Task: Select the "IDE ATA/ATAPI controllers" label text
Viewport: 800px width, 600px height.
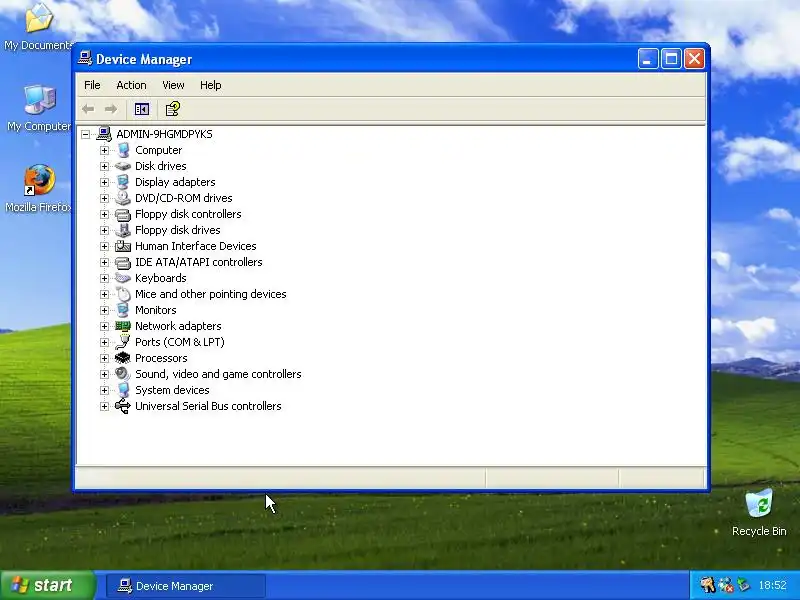Action: point(198,262)
